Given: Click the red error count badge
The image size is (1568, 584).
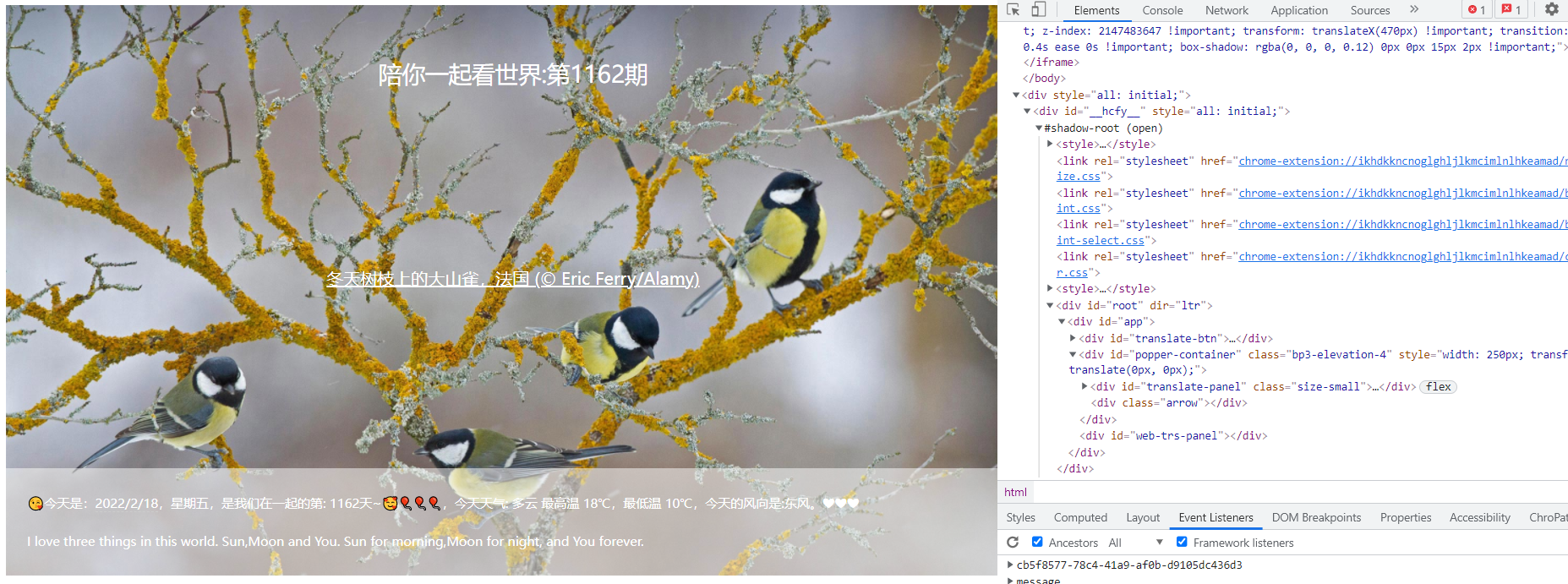Looking at the screenshot, I should (1477, 9).
